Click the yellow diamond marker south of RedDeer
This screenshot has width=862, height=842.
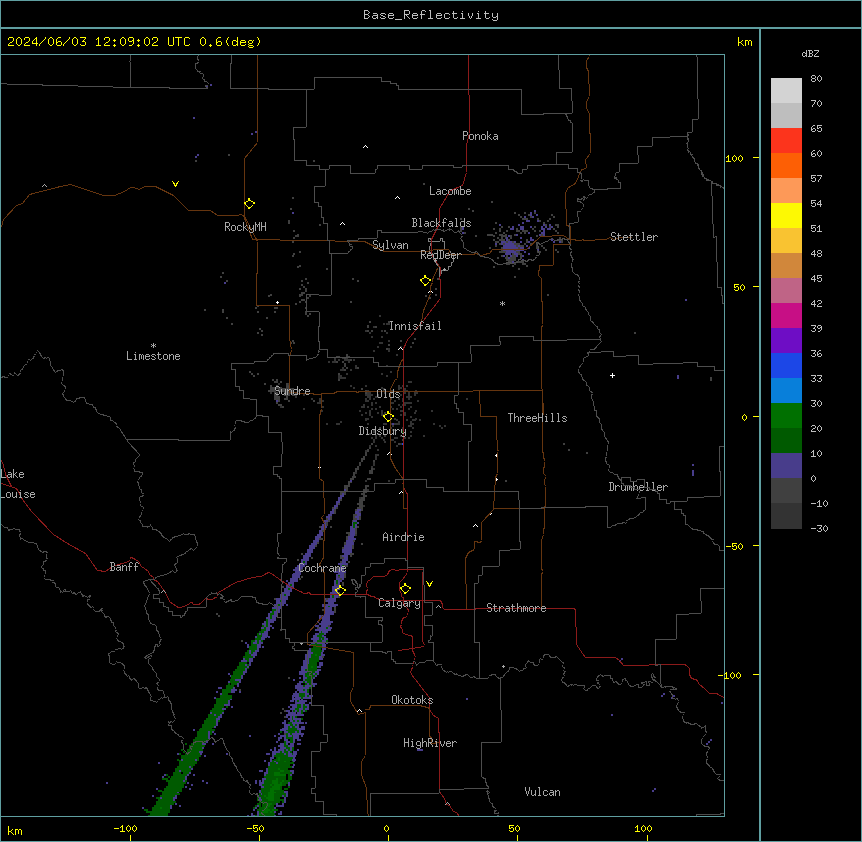tap(425, 280)
